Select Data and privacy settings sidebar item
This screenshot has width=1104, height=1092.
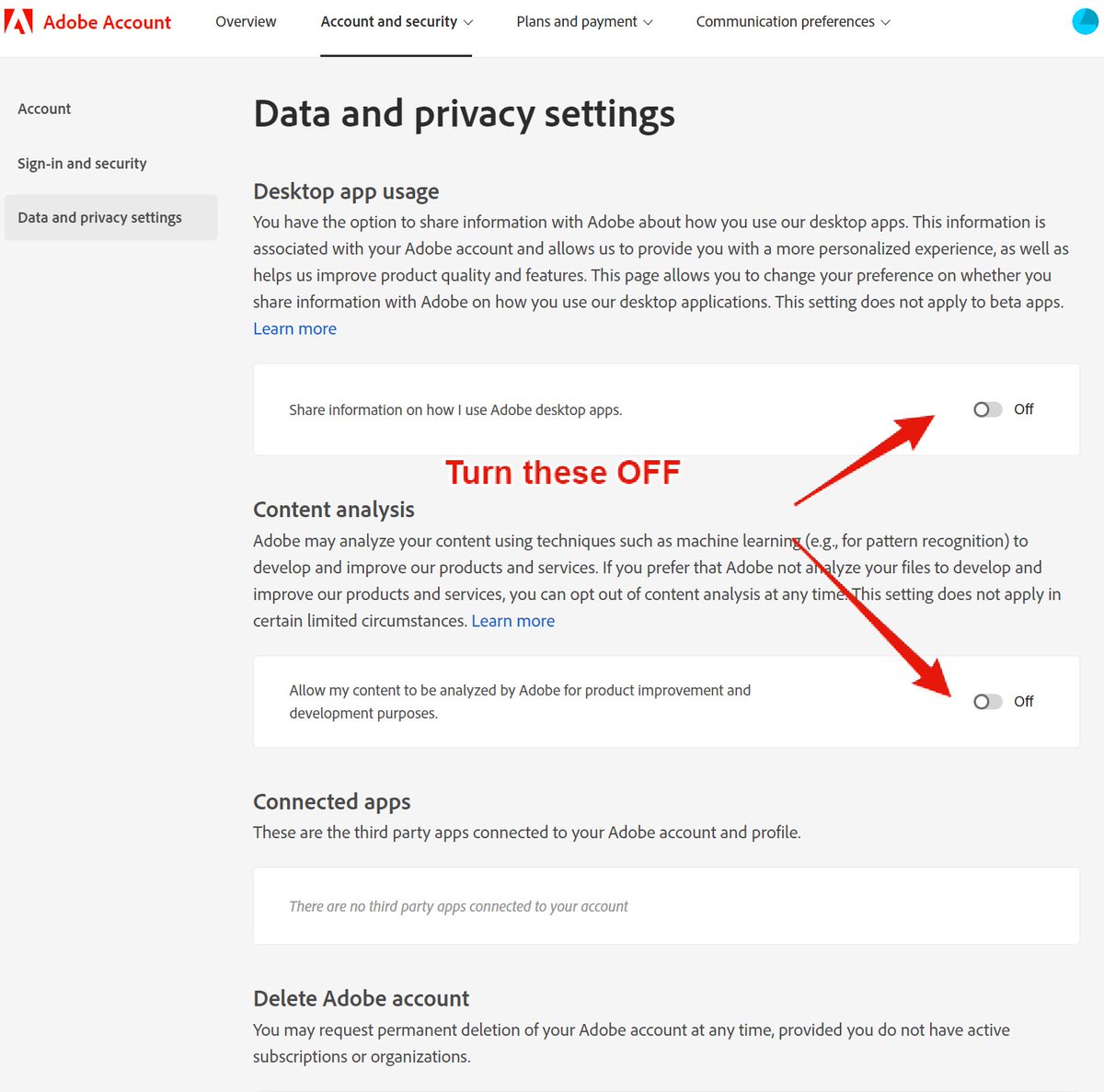click(110, 217)
